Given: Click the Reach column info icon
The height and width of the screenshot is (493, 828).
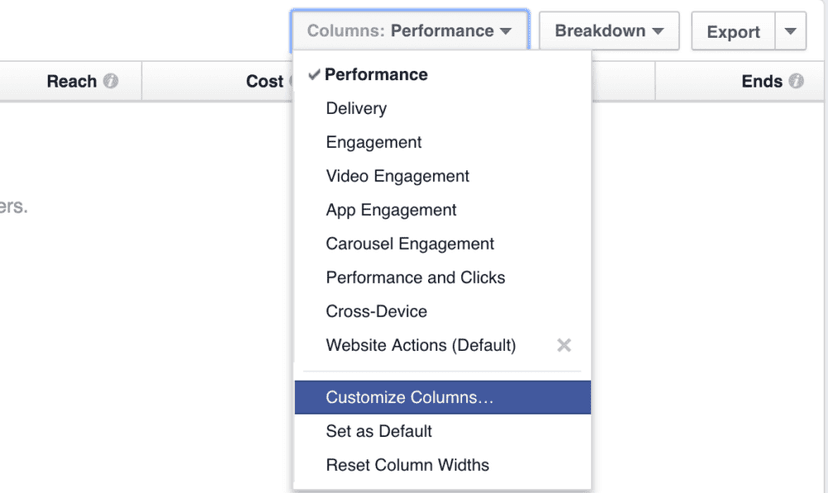Looking at the screenshot, I should (x=111, y=81).
